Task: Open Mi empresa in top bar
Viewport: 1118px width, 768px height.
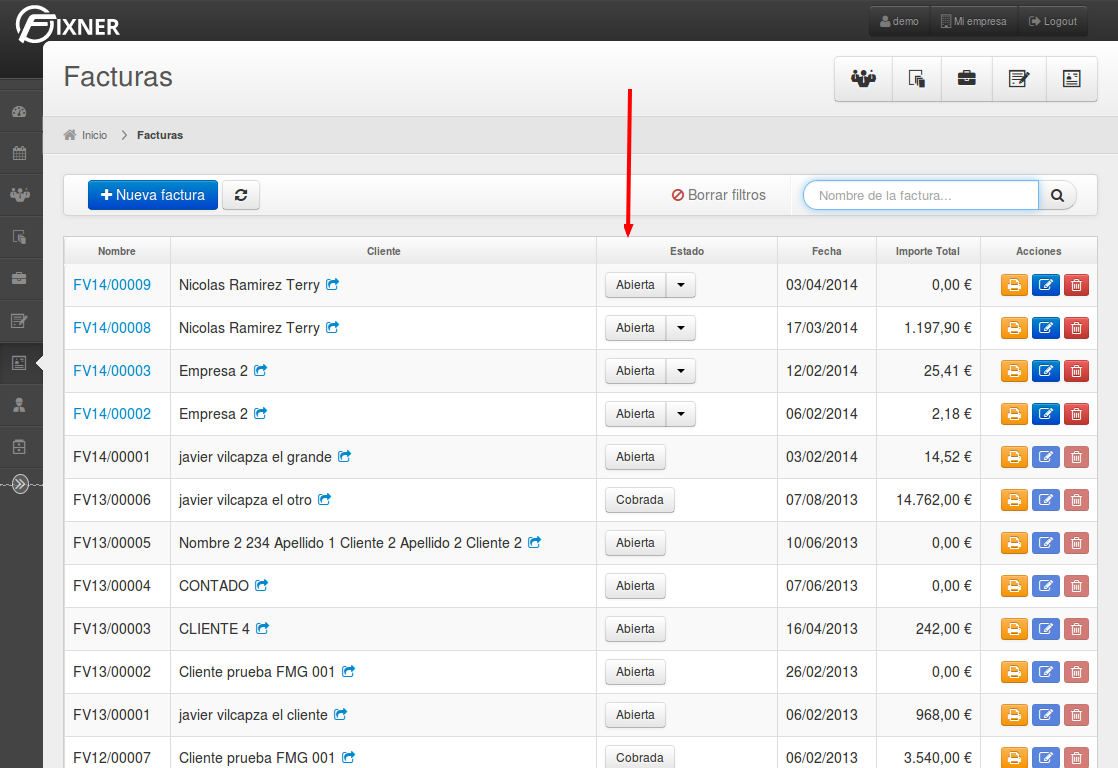Action: pyautogui.click(x=974, y=21)
